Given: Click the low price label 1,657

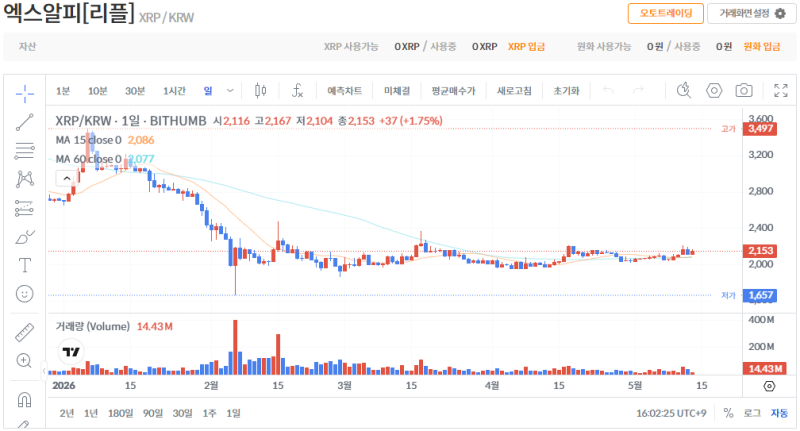Looking at the screenshot, I should point(760,295).
